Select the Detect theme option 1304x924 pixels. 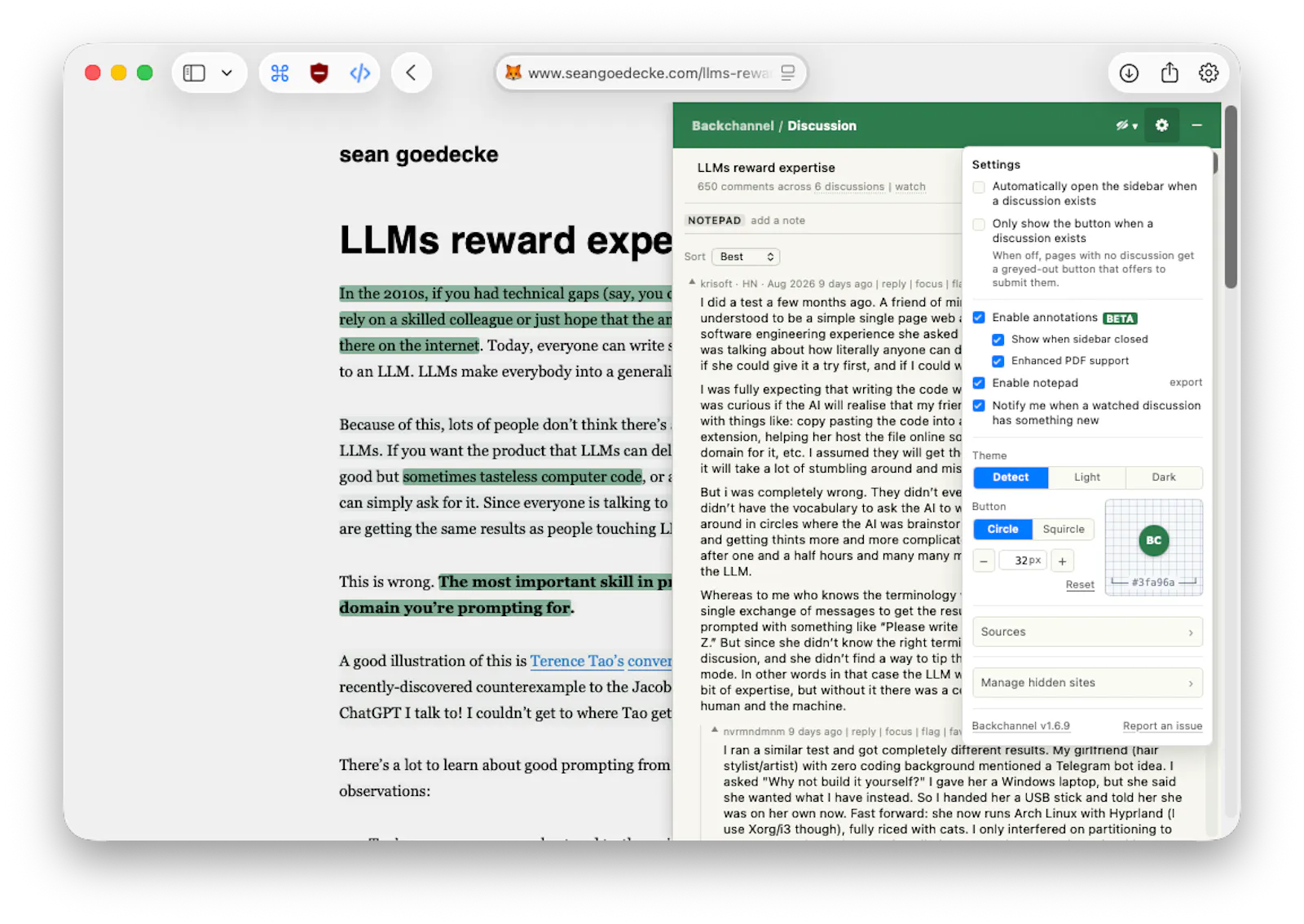pyautogui.click(x=1011, y=477)
